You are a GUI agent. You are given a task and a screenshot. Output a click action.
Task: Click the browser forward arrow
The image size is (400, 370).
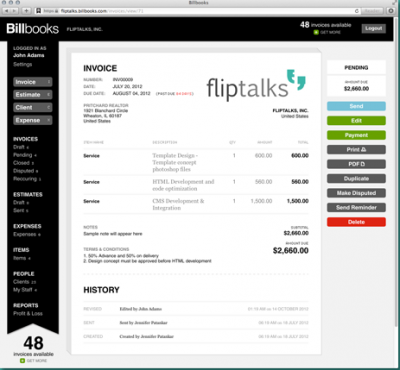15,11
